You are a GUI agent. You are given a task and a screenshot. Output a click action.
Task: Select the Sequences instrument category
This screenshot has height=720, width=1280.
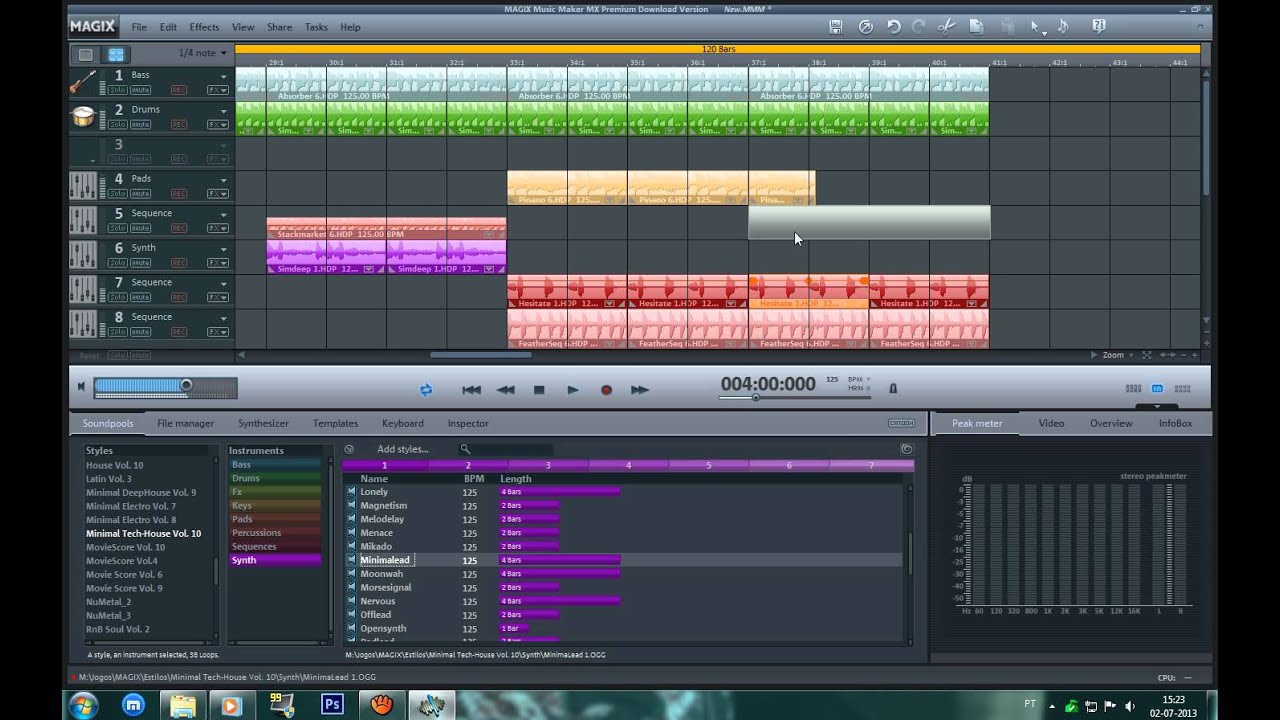[x=274, y=546]
